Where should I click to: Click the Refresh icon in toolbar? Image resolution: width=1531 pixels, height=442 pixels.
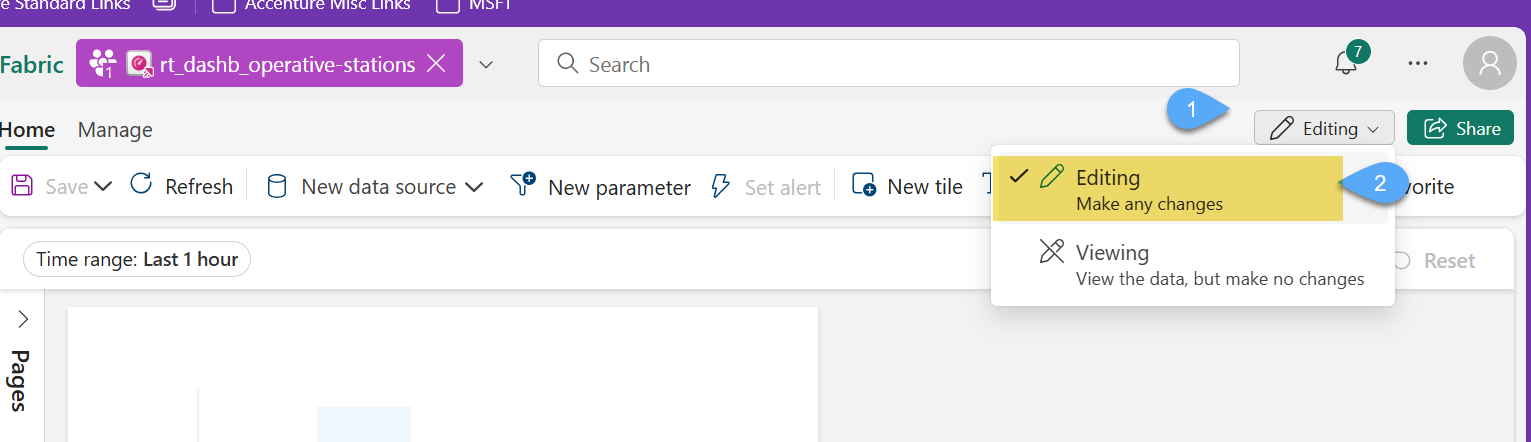coord(142,185)
